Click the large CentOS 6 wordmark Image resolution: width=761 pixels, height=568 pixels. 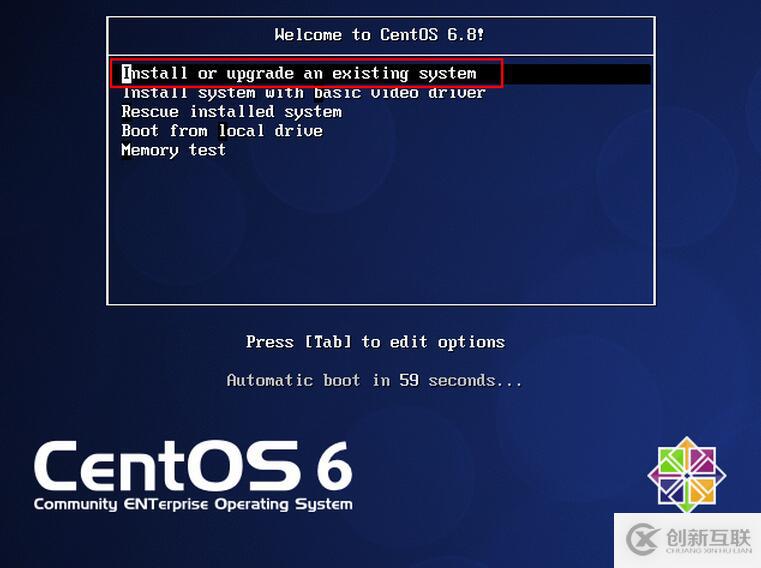click(x=193, y=467)
